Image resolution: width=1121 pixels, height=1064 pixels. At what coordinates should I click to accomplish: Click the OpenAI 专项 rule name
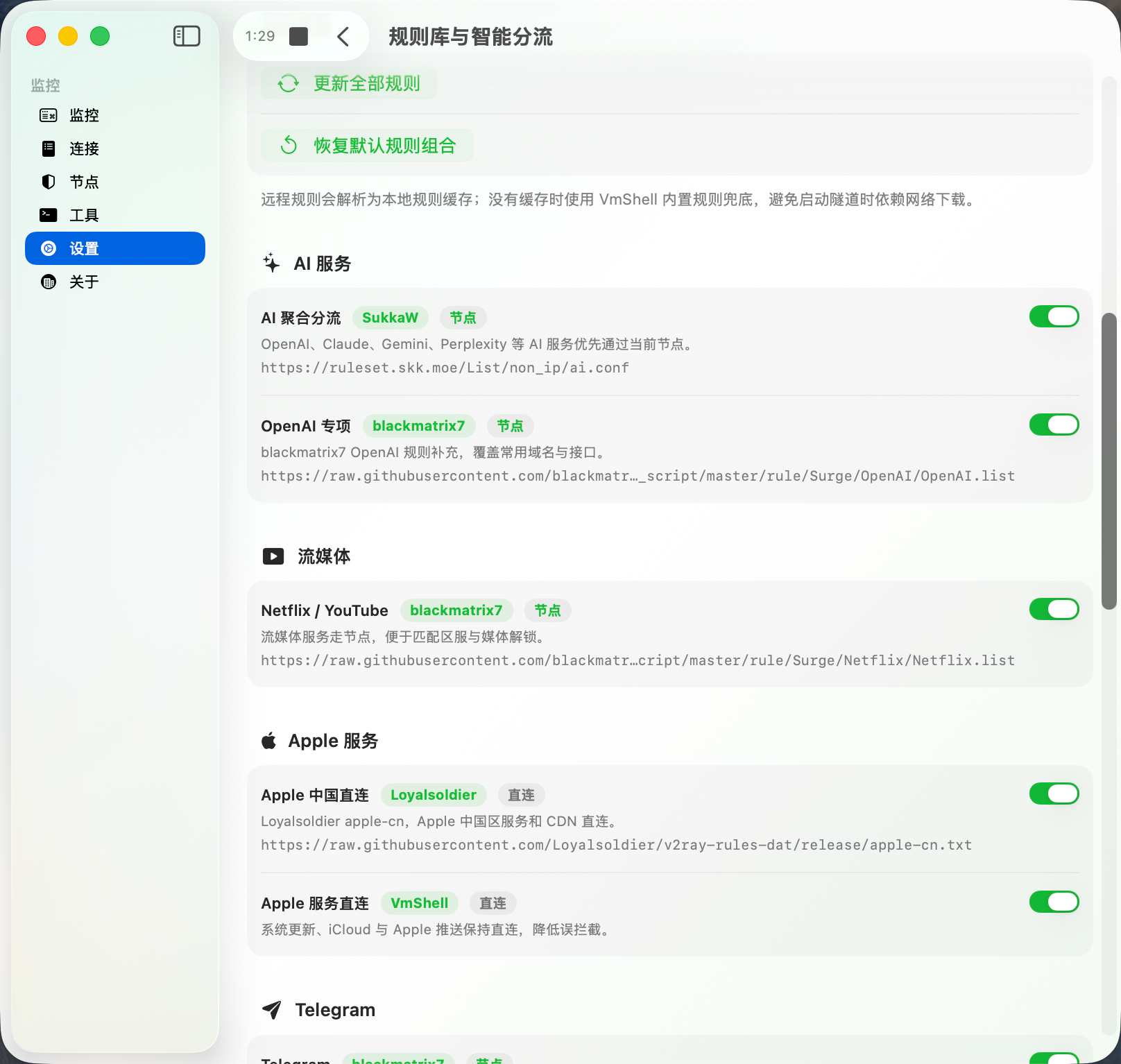306,426
